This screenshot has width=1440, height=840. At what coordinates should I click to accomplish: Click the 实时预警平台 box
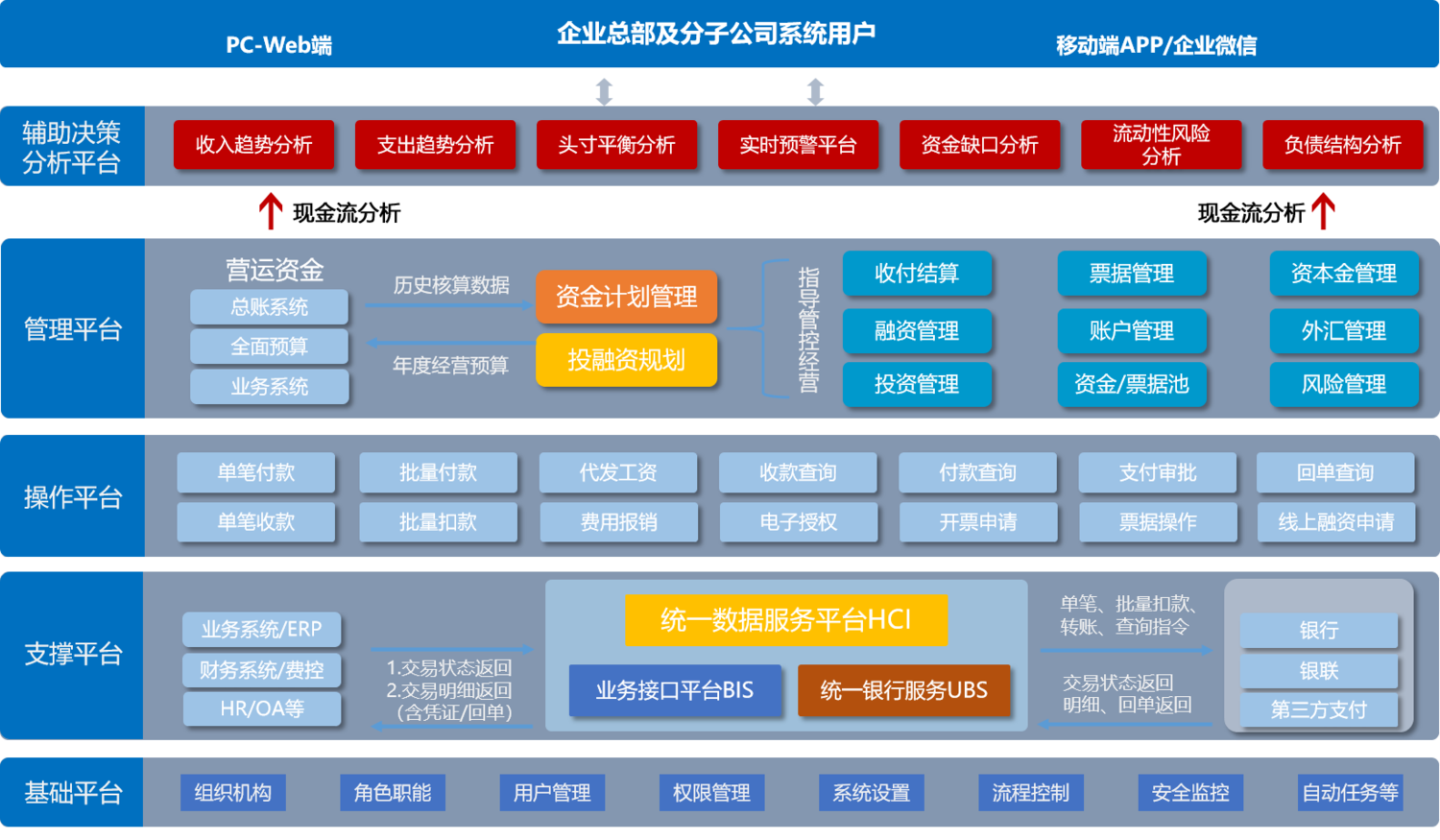(x=798, y=145)
